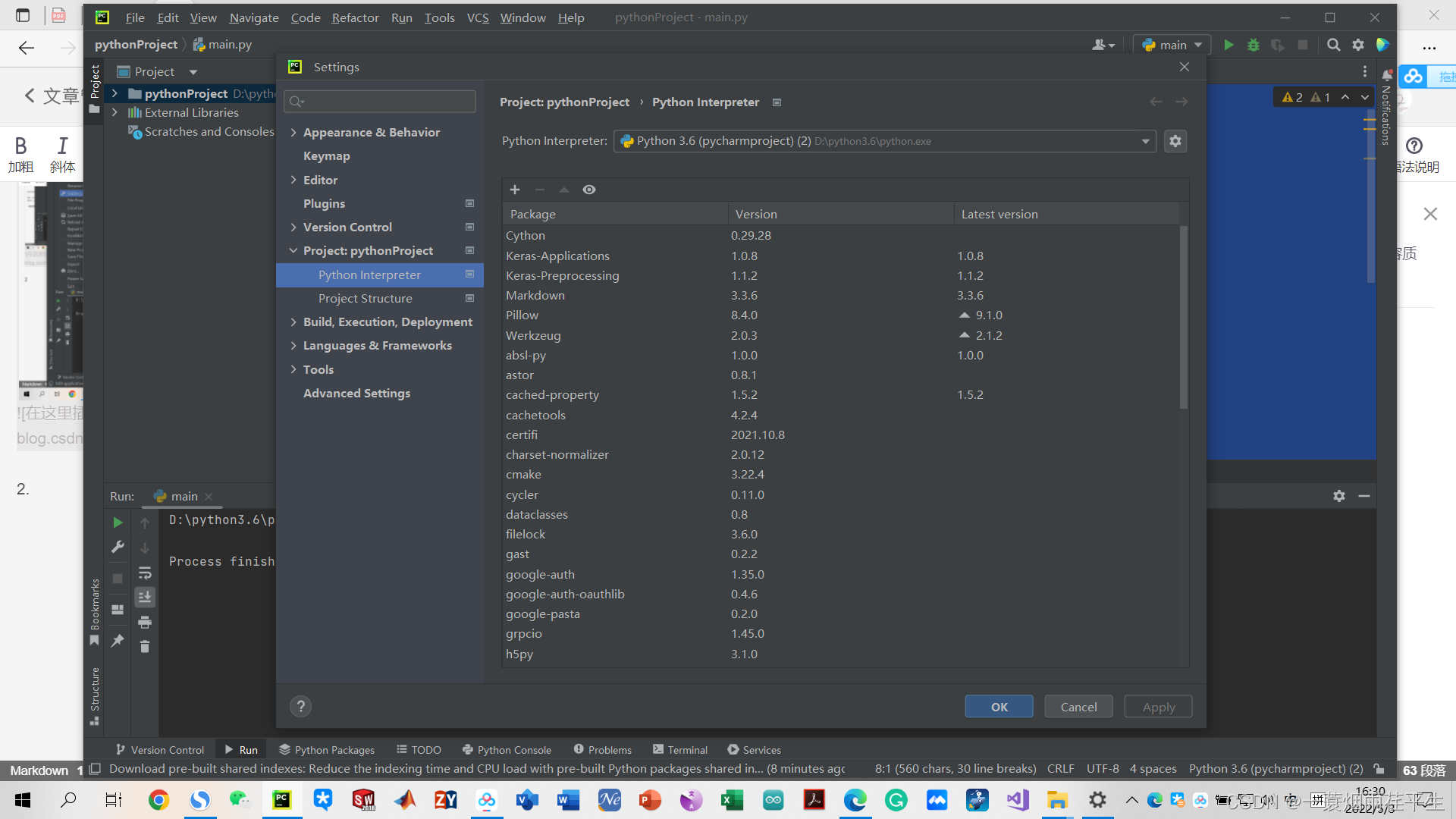Open Run panel gear options
Screen dimensions: 1456x819
pos(1339,496)
